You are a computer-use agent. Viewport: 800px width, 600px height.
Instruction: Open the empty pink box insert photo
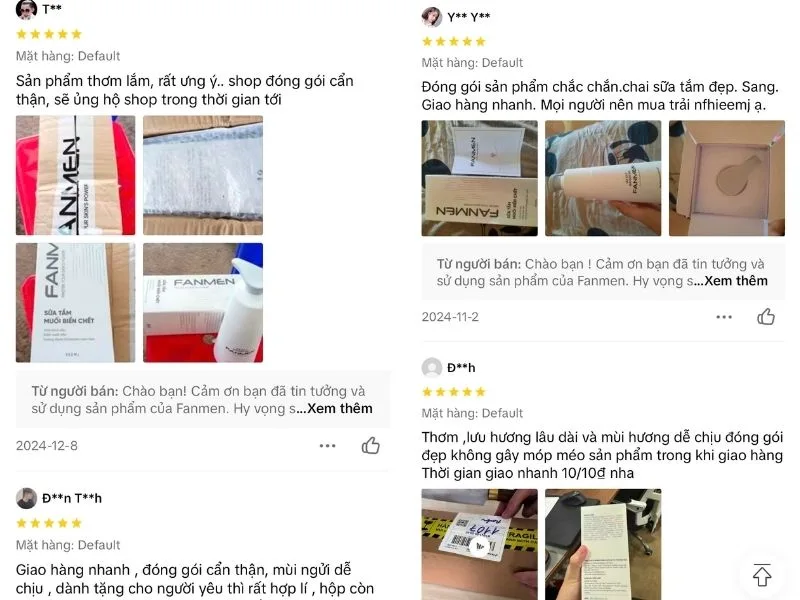[x=727, y=178]
